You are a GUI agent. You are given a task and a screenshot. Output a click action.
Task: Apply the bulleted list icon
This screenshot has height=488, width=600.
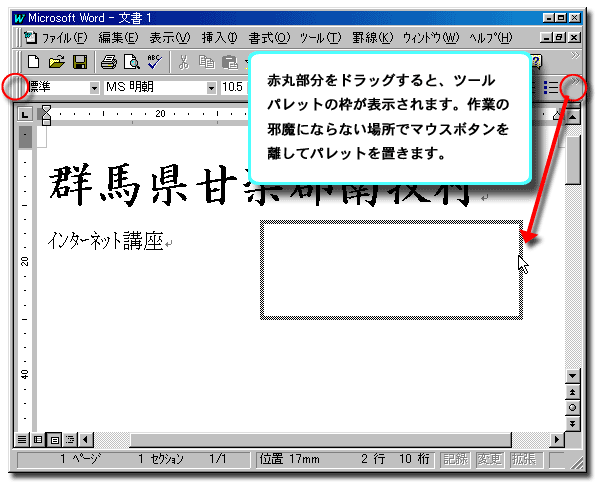tap(551, 87)
